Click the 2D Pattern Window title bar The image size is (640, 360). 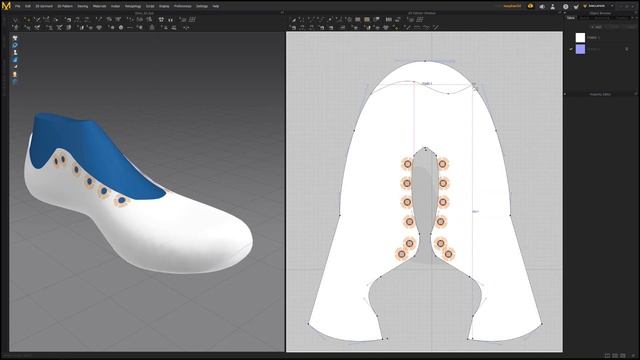(422, 13)
